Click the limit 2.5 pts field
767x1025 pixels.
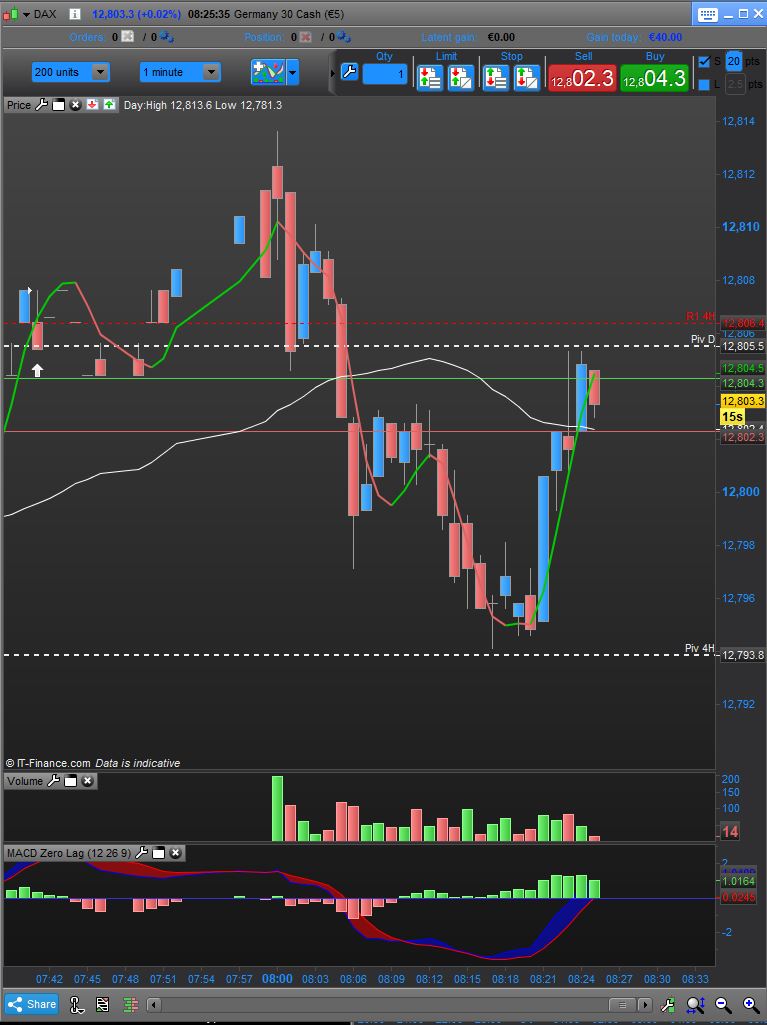(x=735, y=84)
